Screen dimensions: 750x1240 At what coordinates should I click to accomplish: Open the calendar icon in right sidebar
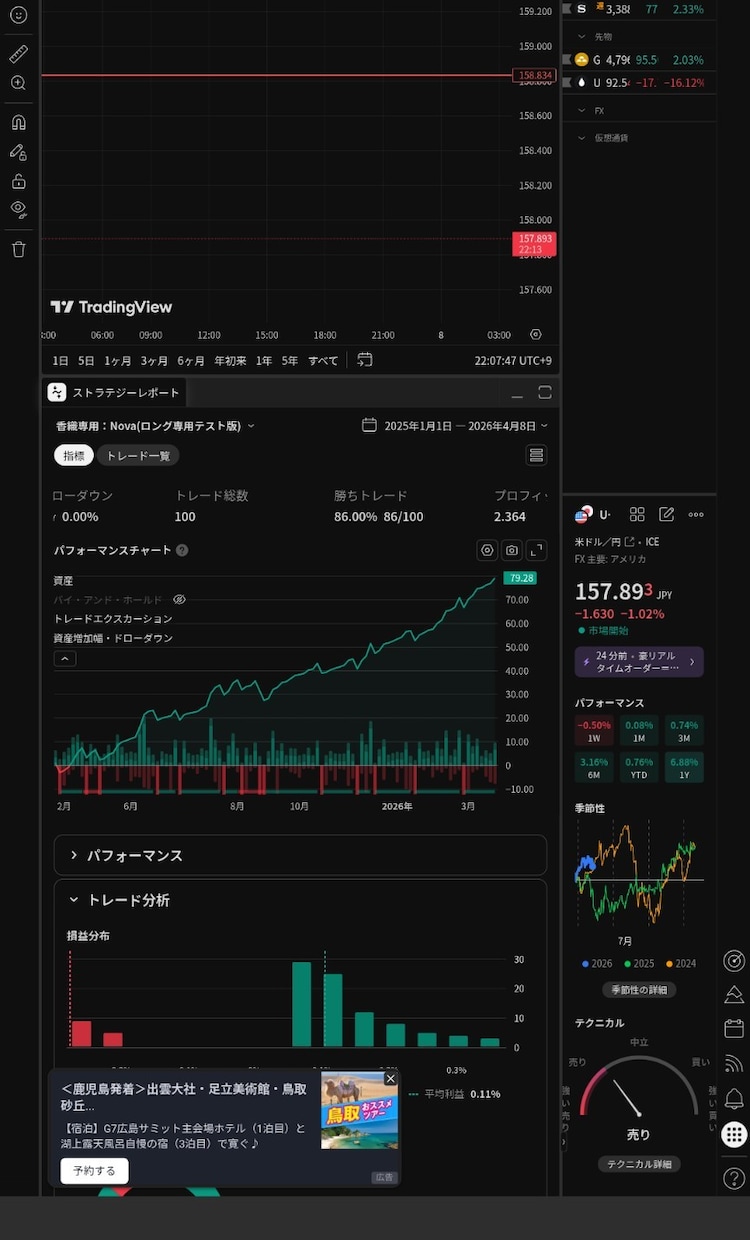pos(734,1028)
